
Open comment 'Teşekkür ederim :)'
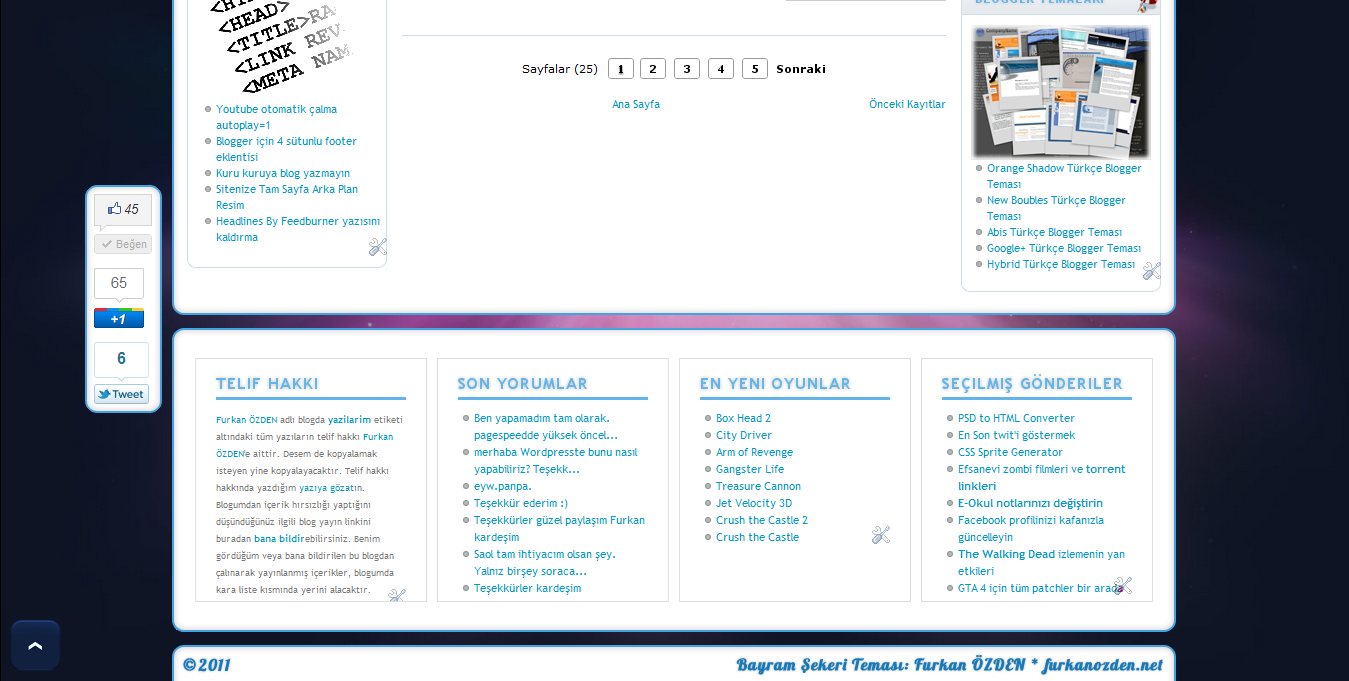point(521,503)
